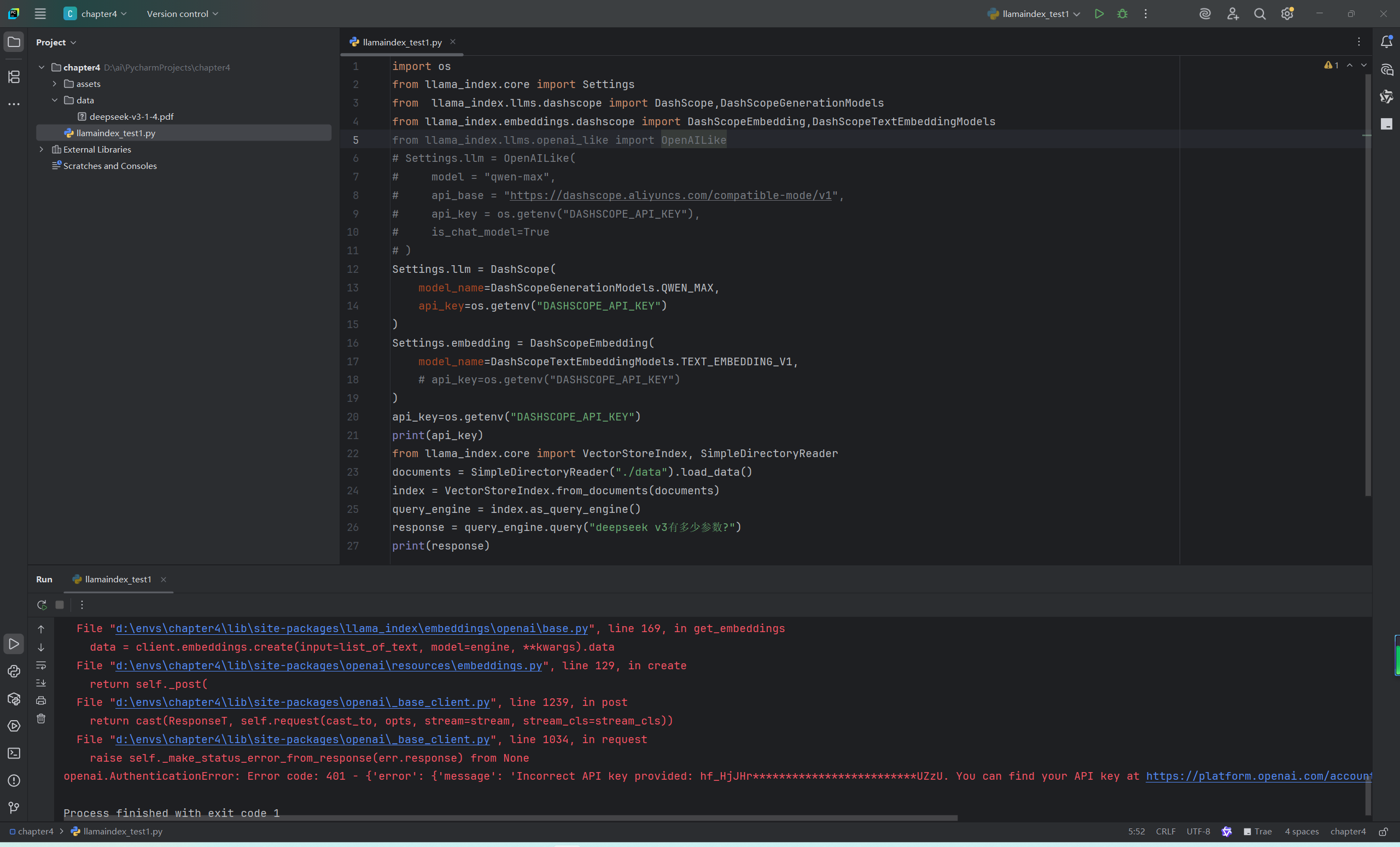
Task: Open the Python Packages tool window
Action: [x=14, y=699]
